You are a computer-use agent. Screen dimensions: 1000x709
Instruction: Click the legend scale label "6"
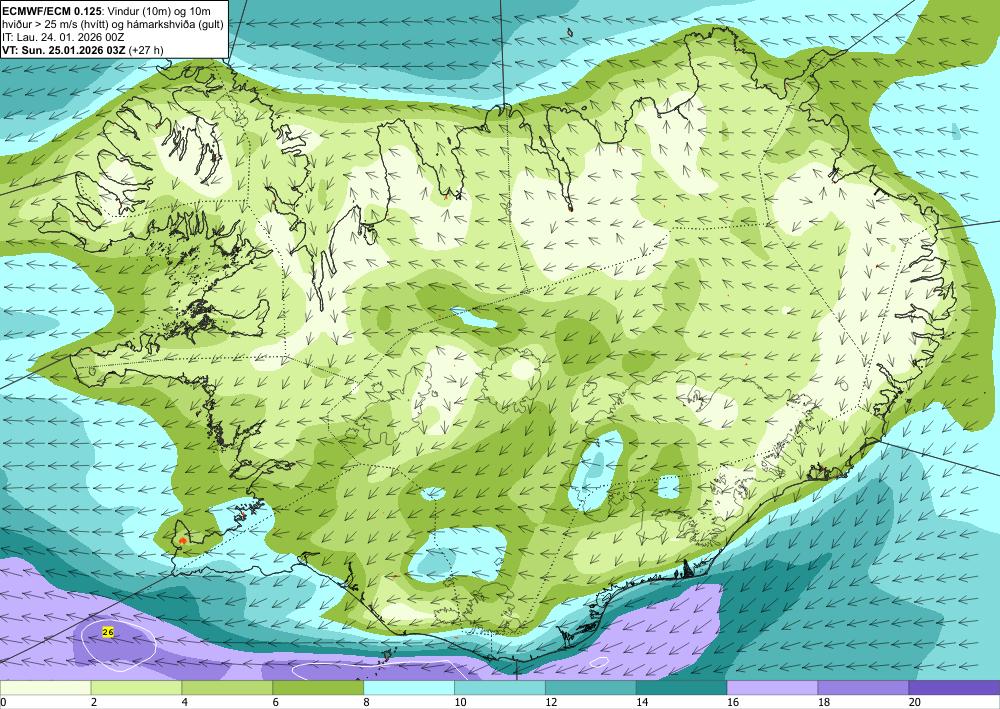coord(276,702)
